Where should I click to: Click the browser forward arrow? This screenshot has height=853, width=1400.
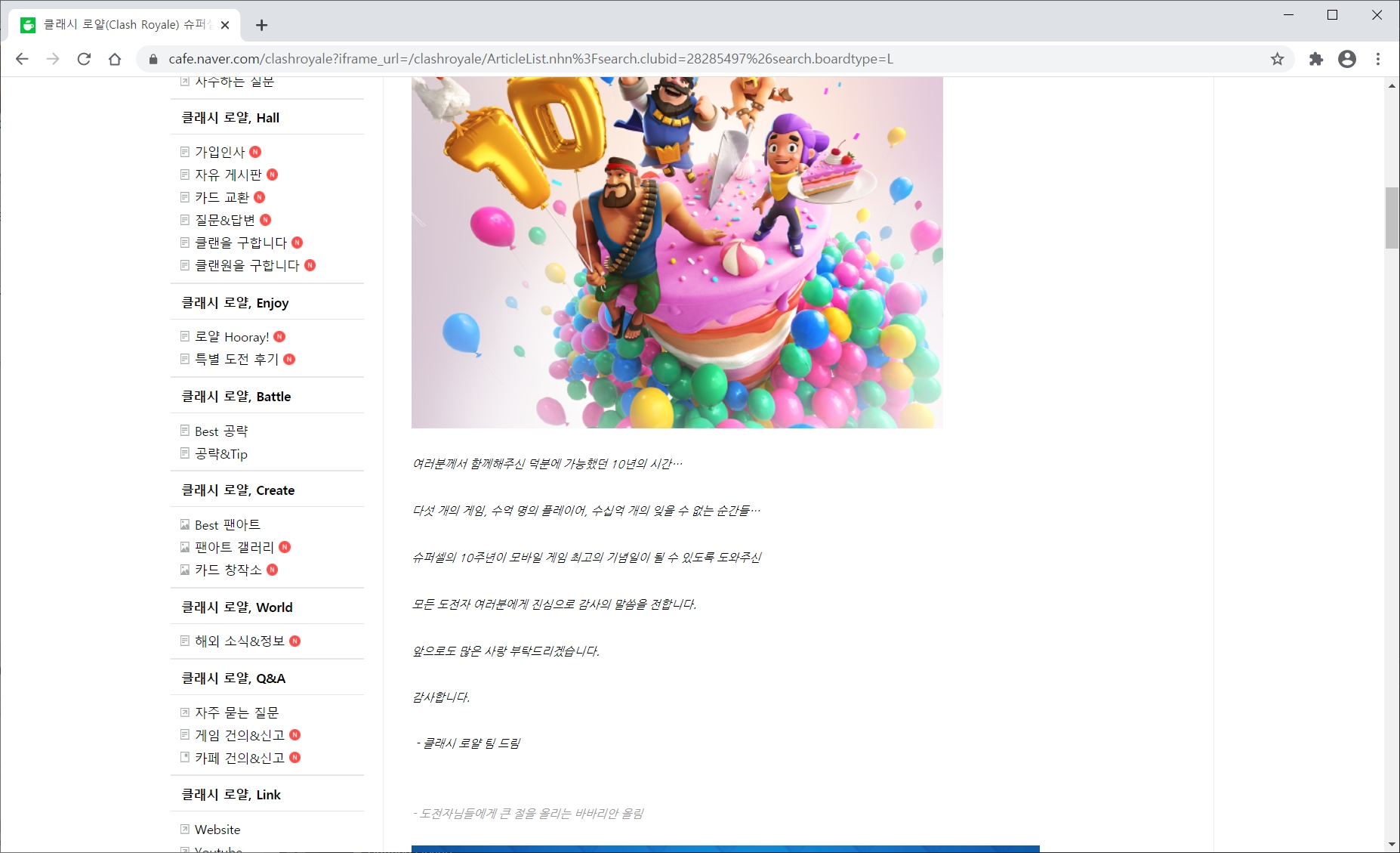pyautogui.click(x=53, y=59)
